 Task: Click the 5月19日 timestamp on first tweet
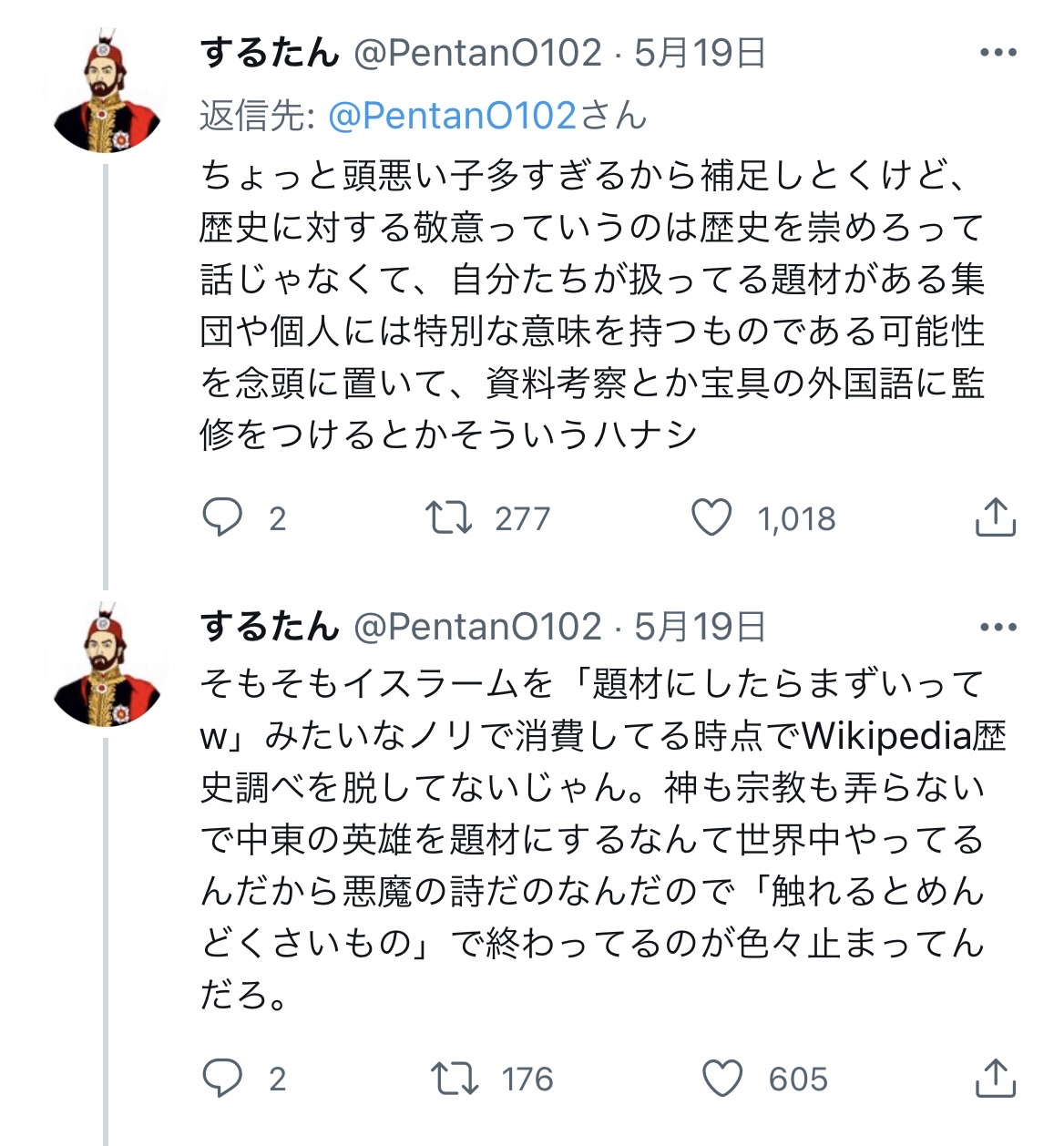(x=700, y=53)
